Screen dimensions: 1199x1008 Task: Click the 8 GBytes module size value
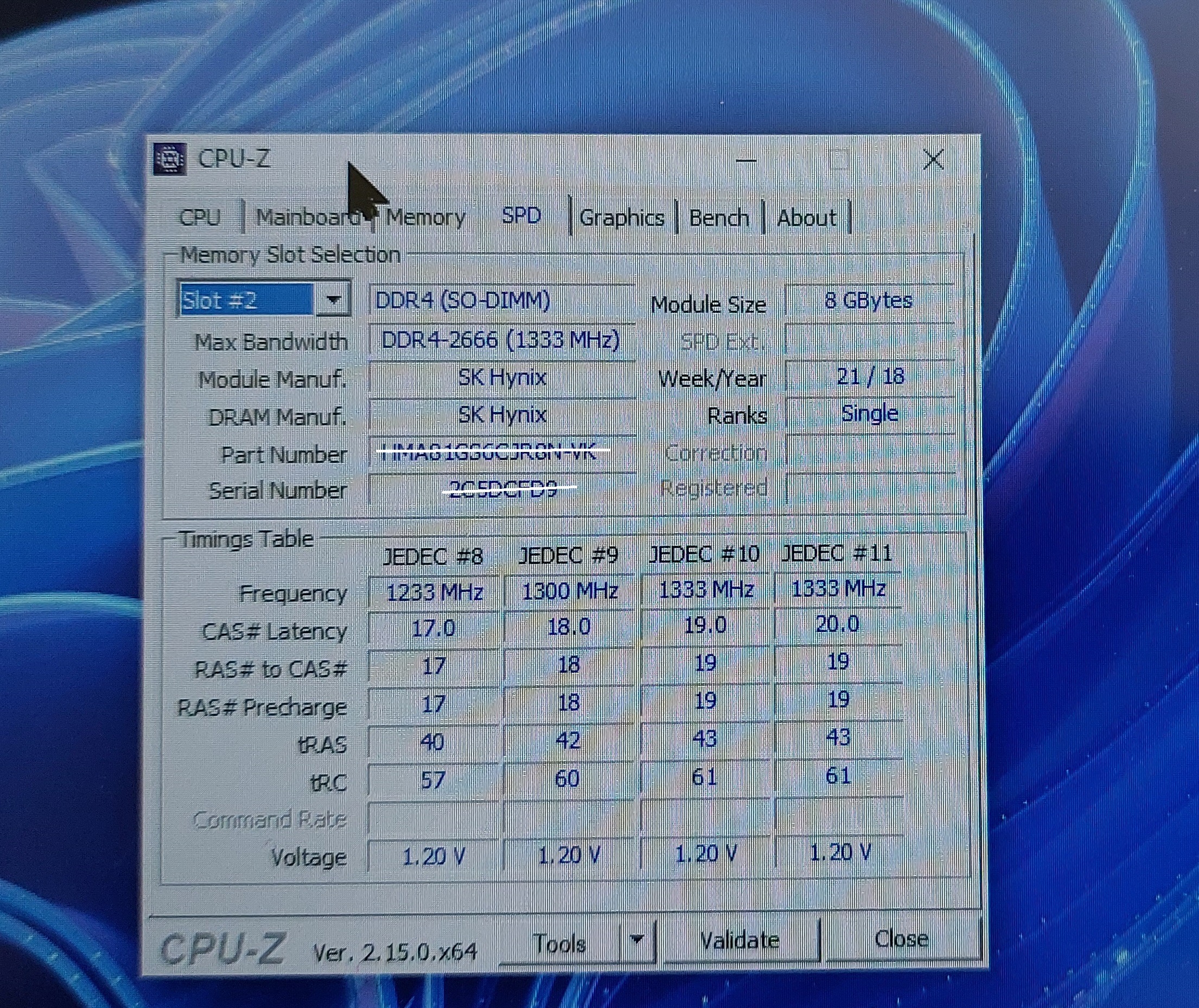click(x=869, y=301)
